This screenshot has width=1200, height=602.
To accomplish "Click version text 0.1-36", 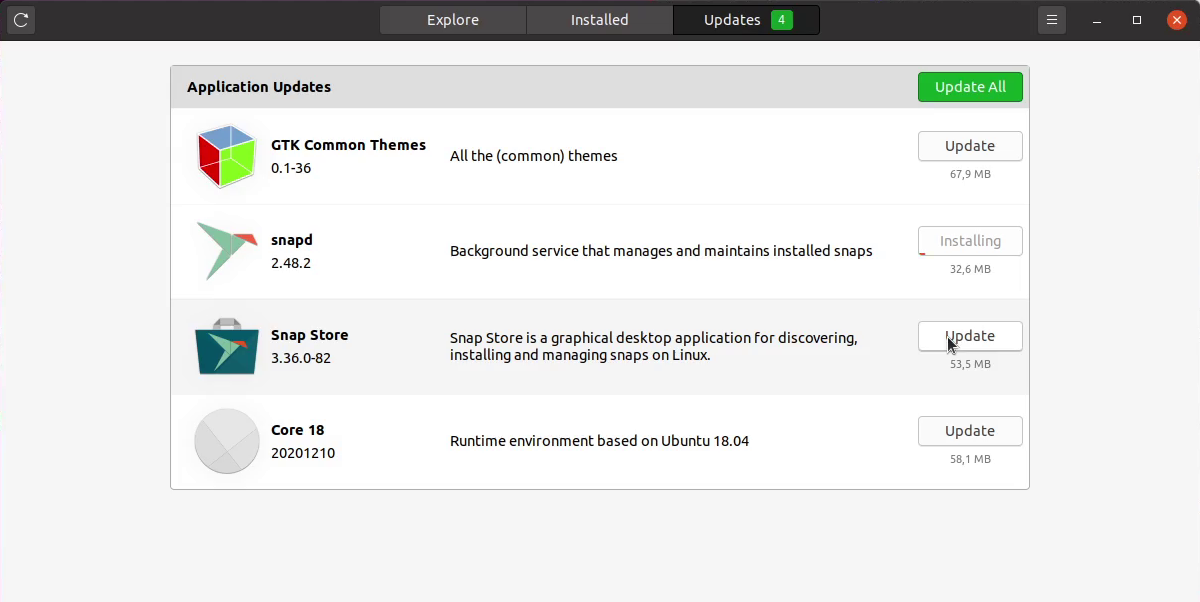I will [291, 168].
